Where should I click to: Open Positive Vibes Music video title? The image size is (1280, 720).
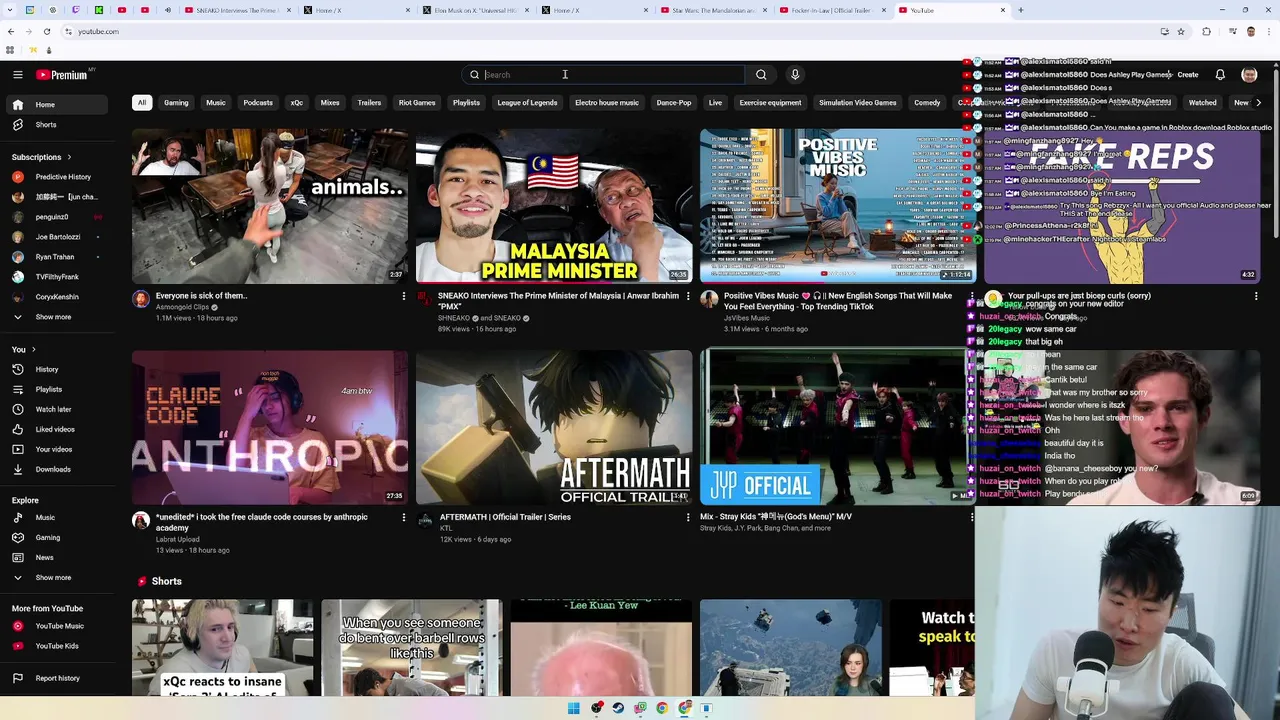coord(838,301)
